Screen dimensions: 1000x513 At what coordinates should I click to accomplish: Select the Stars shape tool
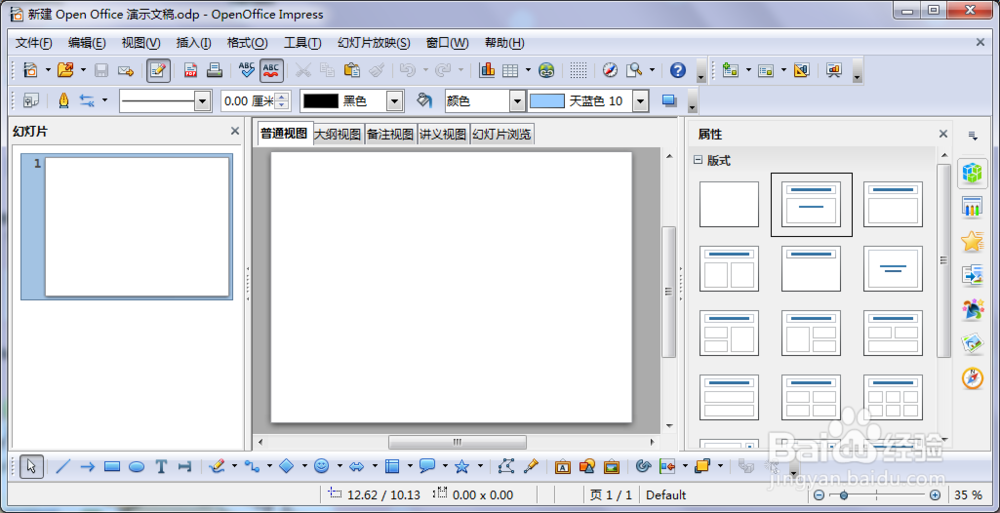[462, 466]
